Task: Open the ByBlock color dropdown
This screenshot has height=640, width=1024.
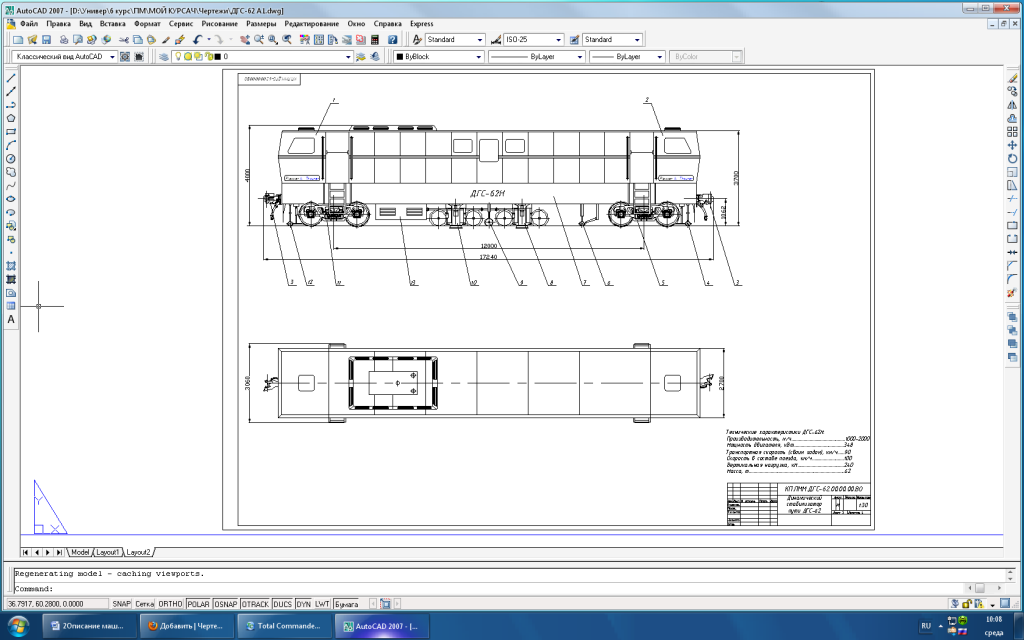Action: pos(438,57)
